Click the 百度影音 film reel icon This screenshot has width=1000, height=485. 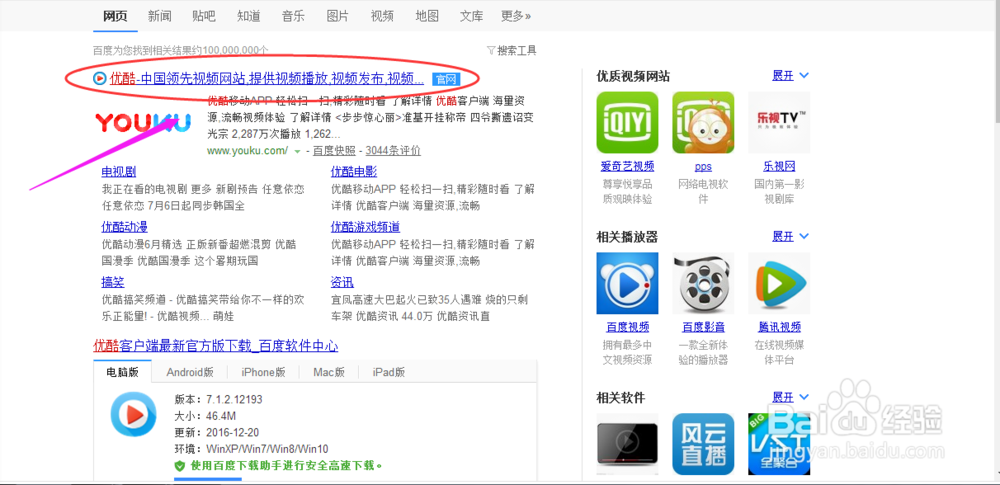click(x=703, y=283)
